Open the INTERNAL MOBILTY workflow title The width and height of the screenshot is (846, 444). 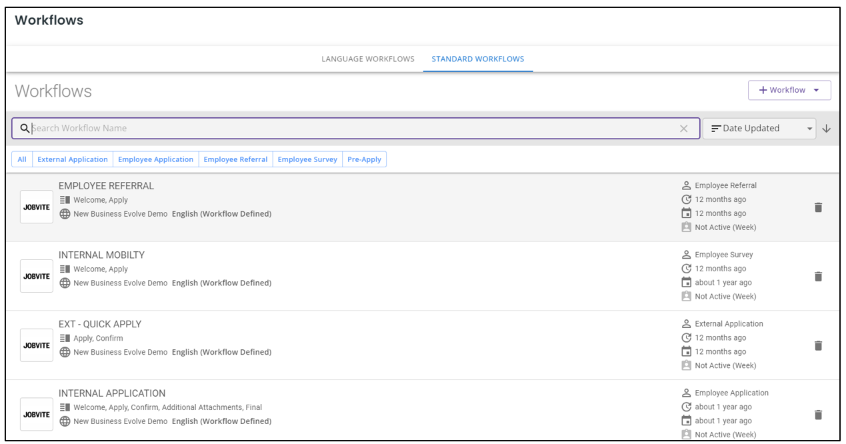[x=101, y=255]
